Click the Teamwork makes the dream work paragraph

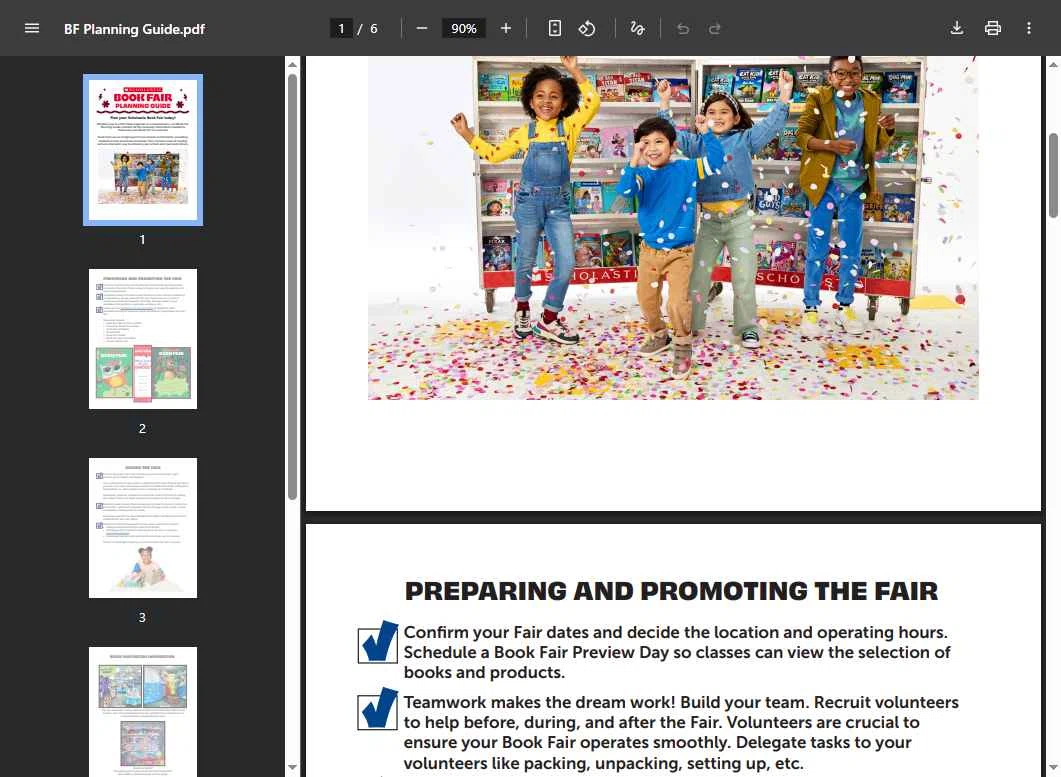point(681,732)
